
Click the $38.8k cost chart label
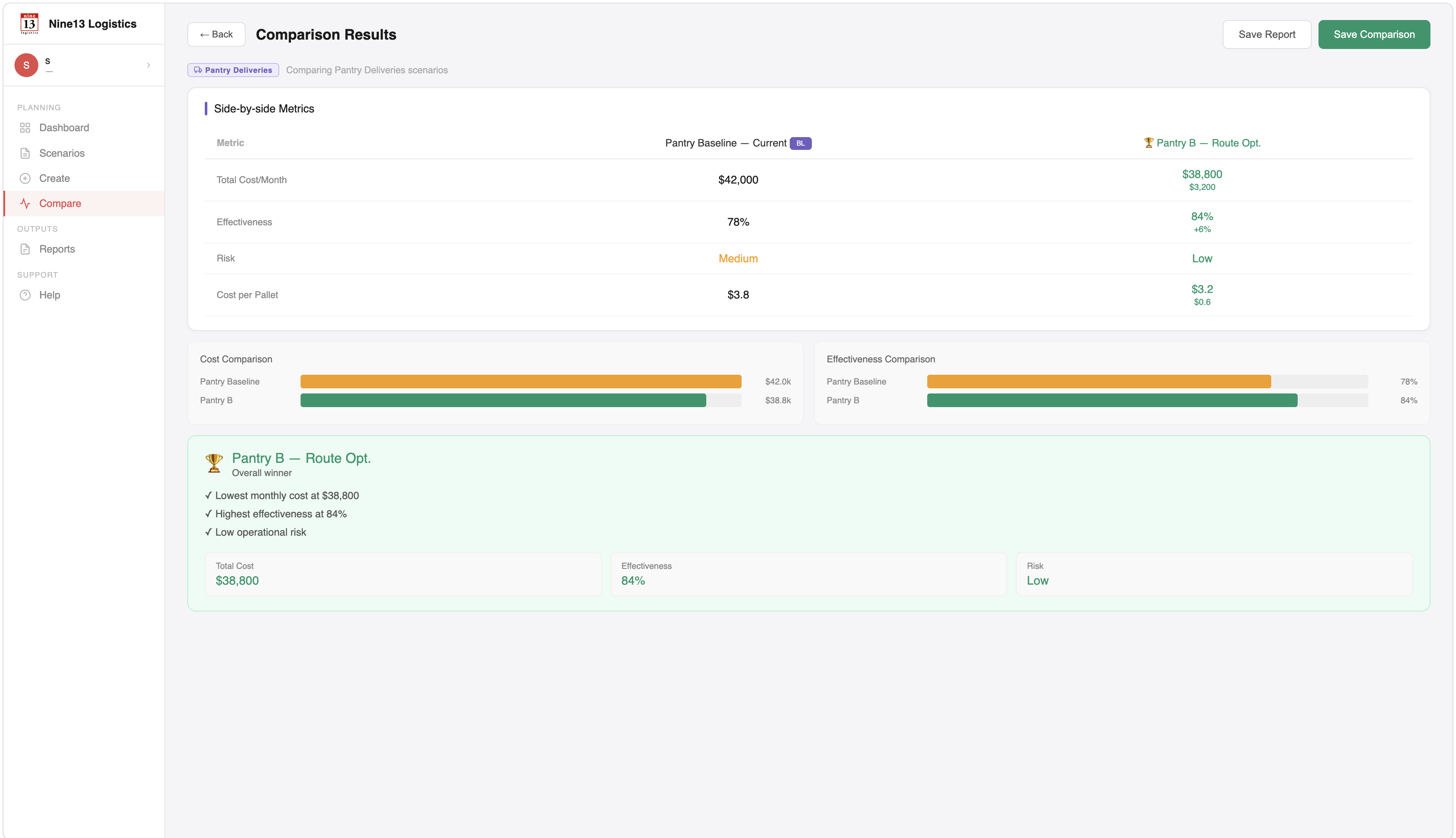(x=778, y=401)
